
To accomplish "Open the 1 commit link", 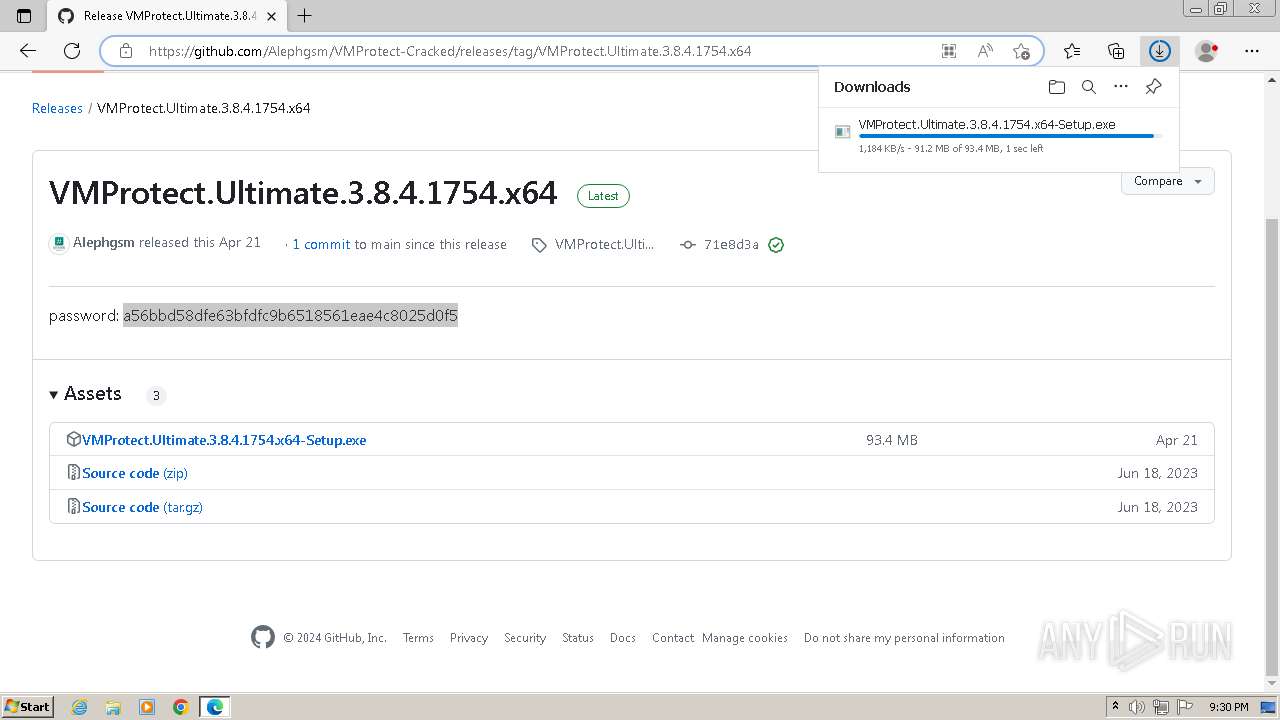I will point(321,244).
